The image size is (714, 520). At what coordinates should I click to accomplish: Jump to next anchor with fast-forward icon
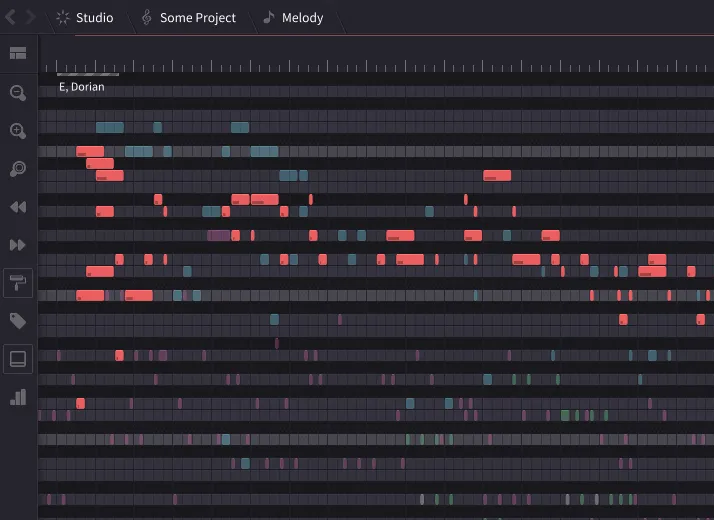point(18,245)
